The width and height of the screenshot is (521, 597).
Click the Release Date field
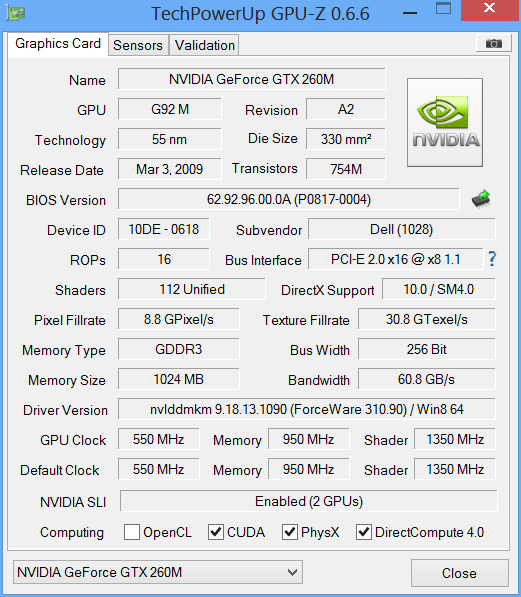169,169
